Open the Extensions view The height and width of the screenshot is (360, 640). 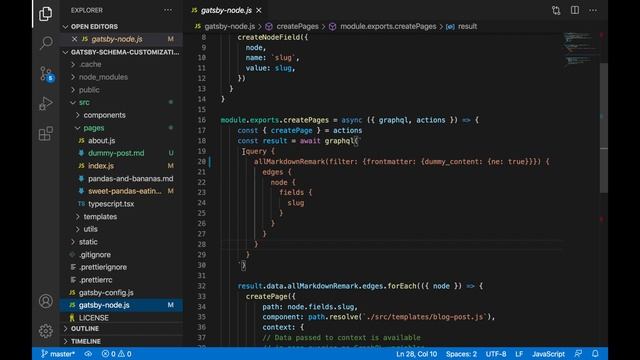pos(46,133)
